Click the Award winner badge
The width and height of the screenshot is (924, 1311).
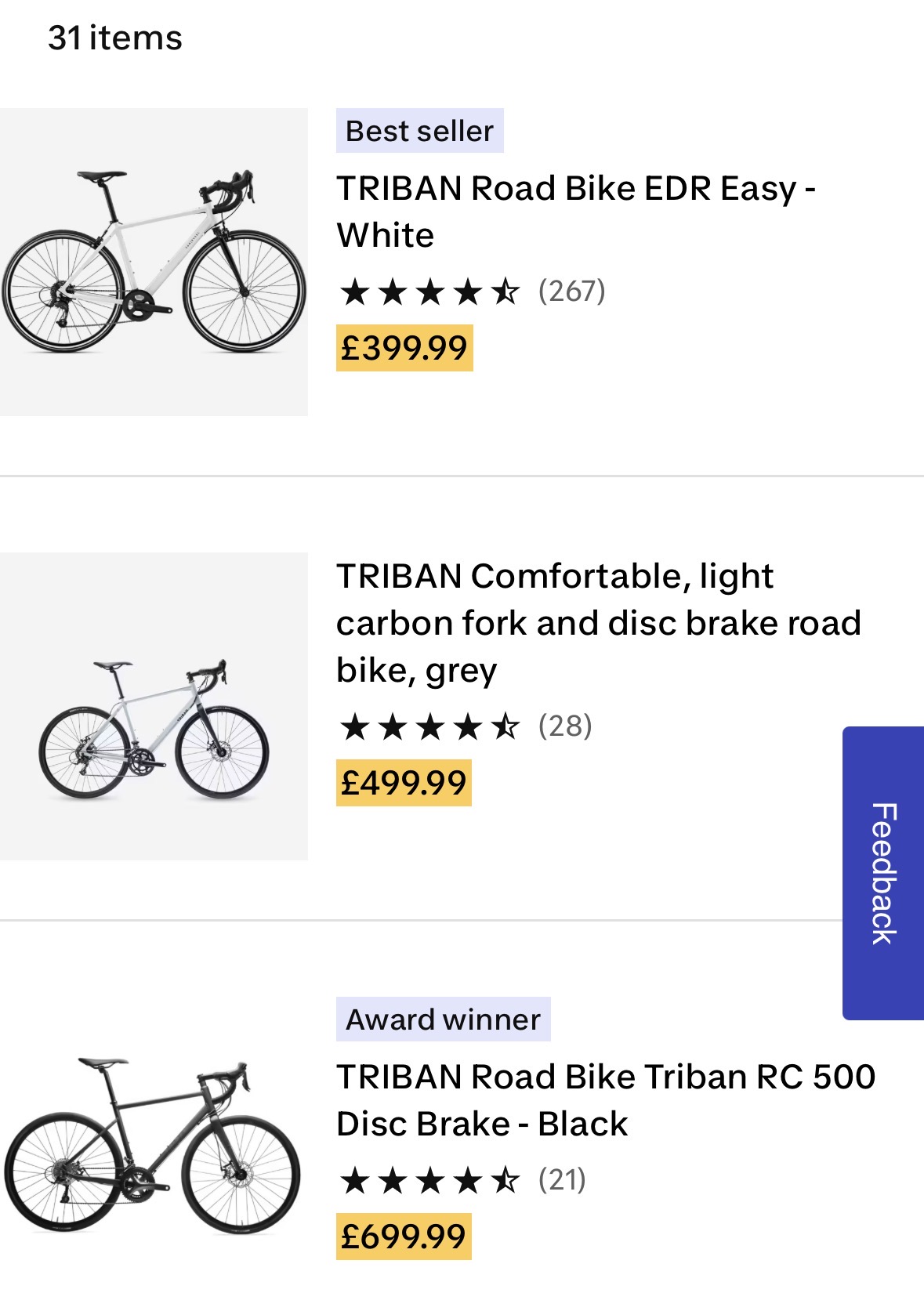443,1019
